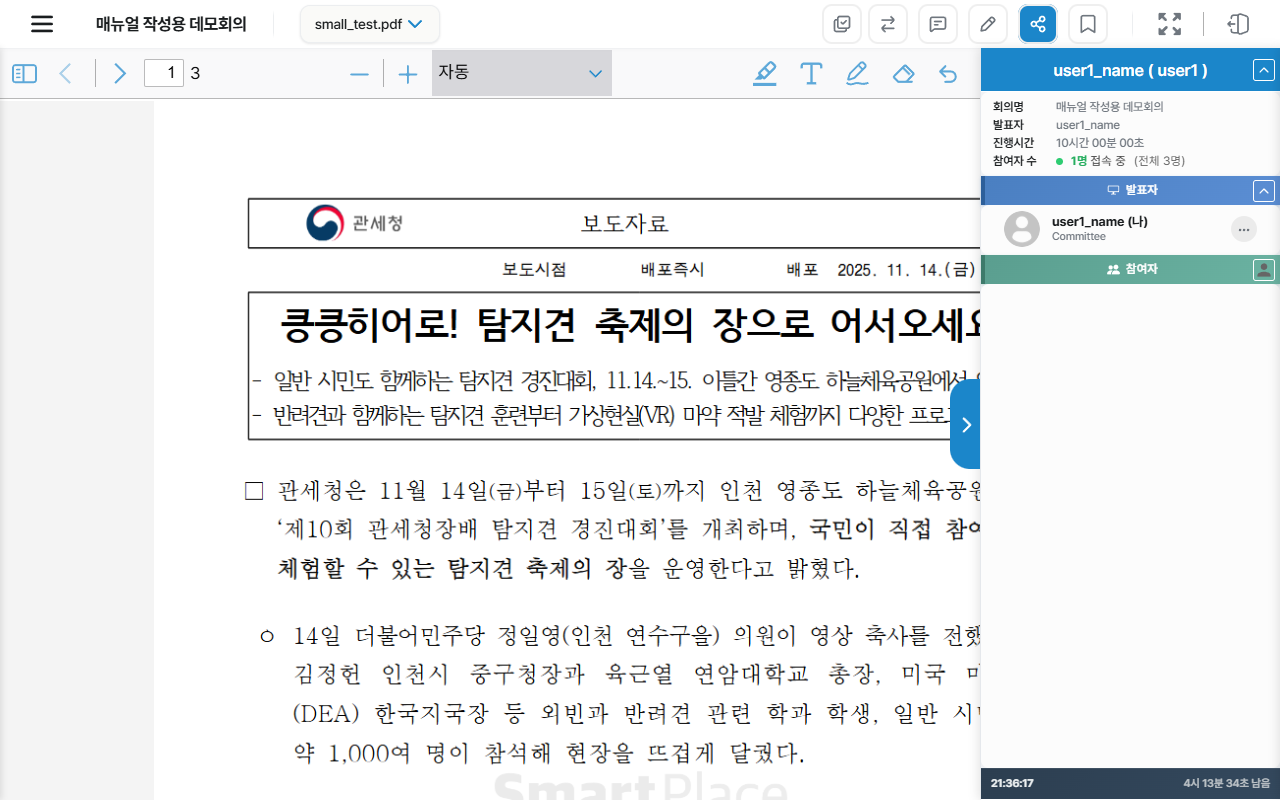
Task: Select the highlighter tool
Action: coord(765,73)
